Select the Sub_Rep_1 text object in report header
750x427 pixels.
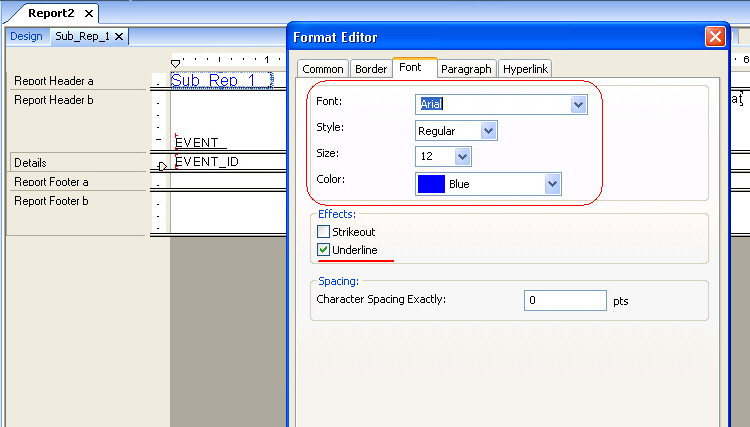[213, 80]
